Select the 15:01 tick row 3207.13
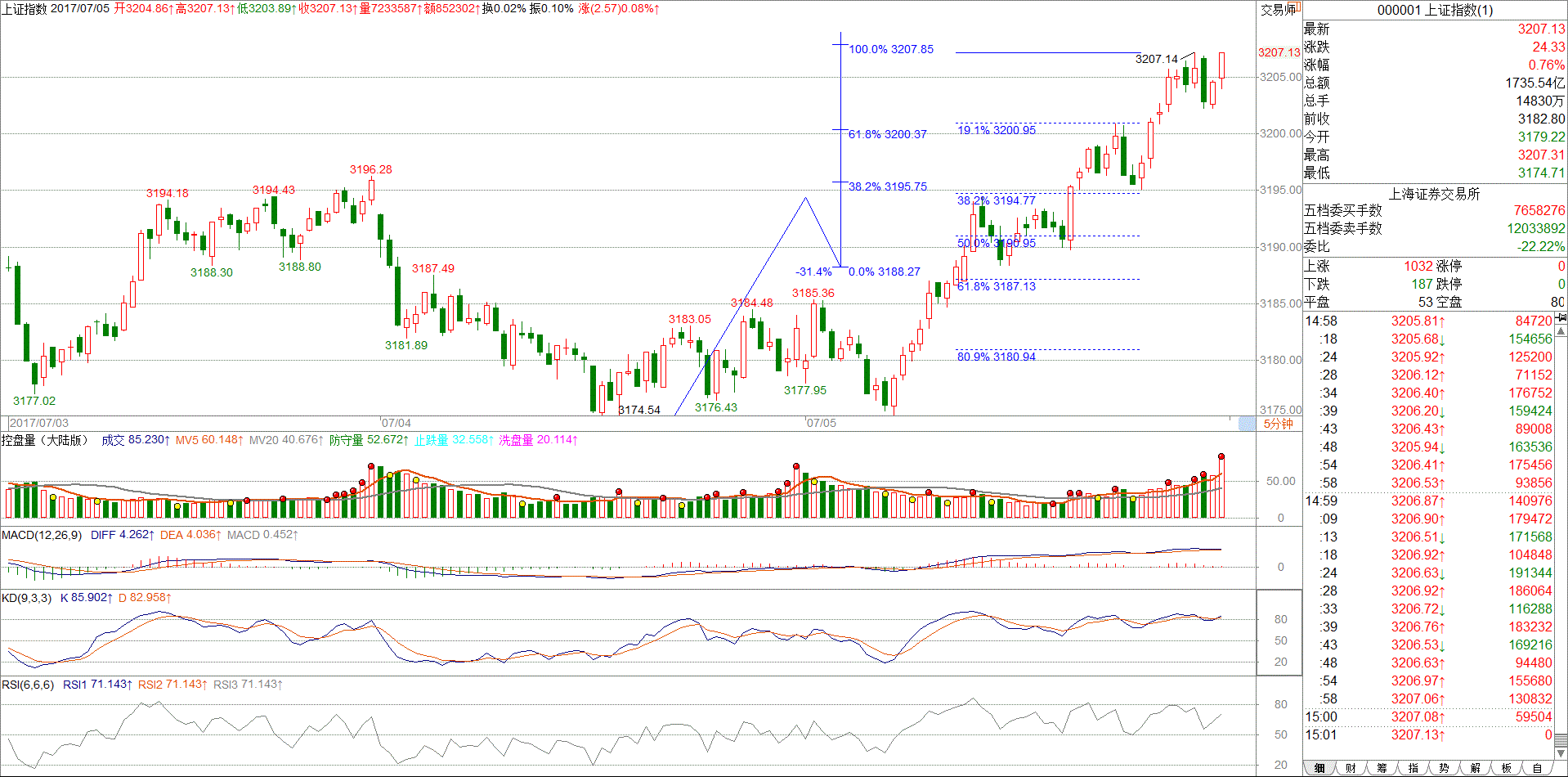Image resolution: width=1568 pixels, height=777 pixels. (x=1429, y=734)
